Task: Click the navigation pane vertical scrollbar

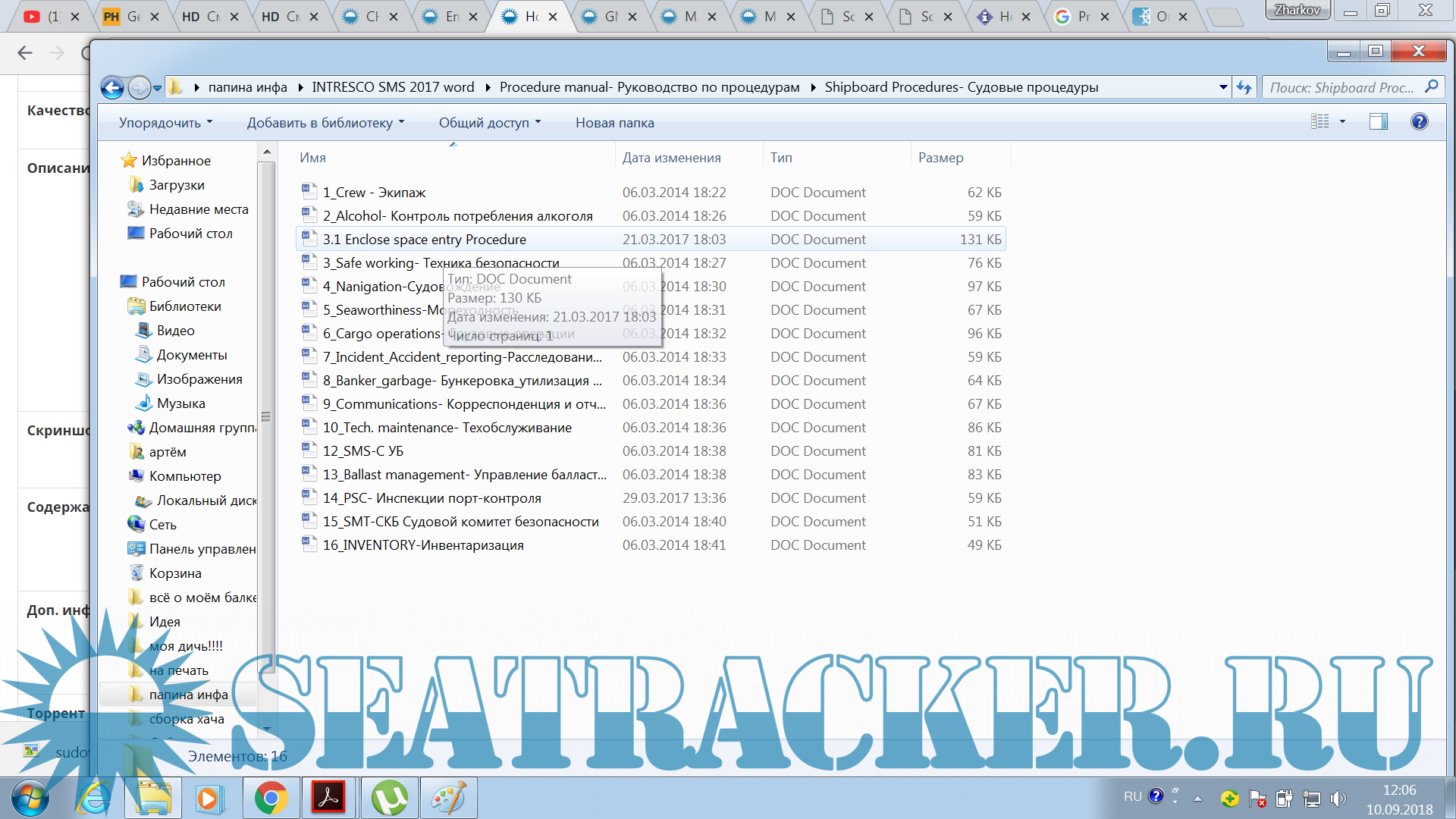Action: point(266,417)
